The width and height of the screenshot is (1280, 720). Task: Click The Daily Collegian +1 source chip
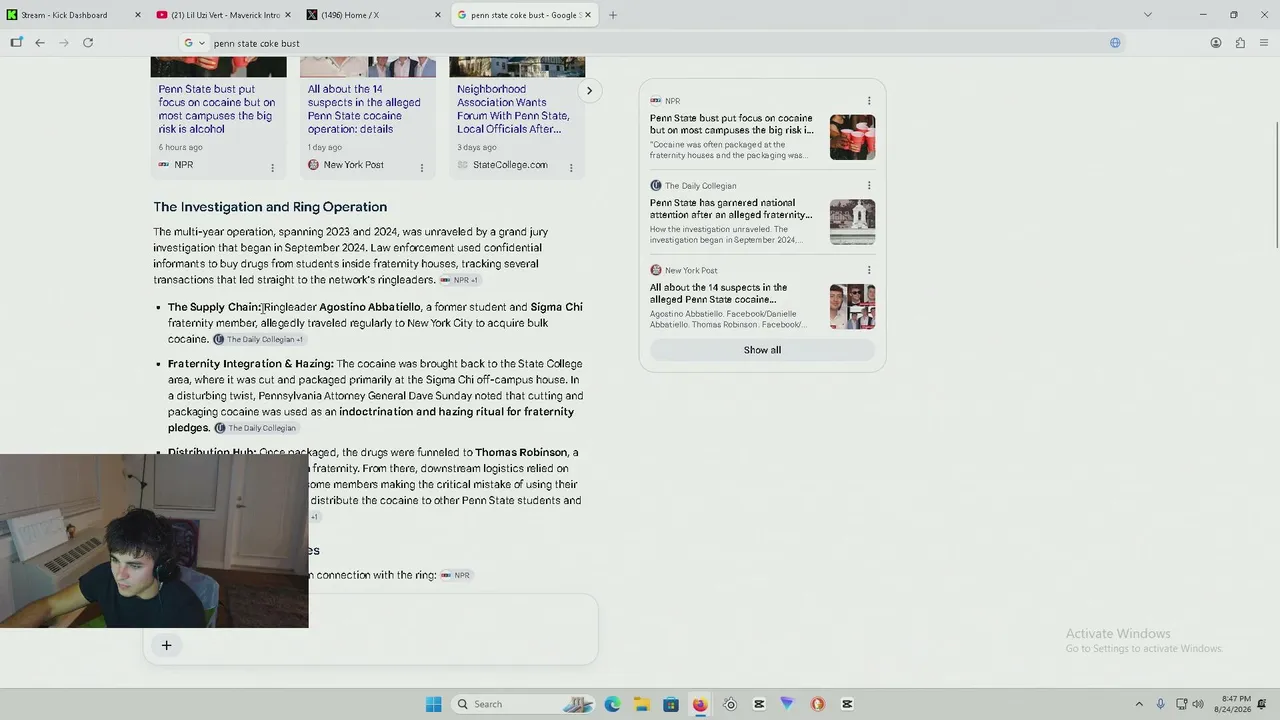(259, 340)
